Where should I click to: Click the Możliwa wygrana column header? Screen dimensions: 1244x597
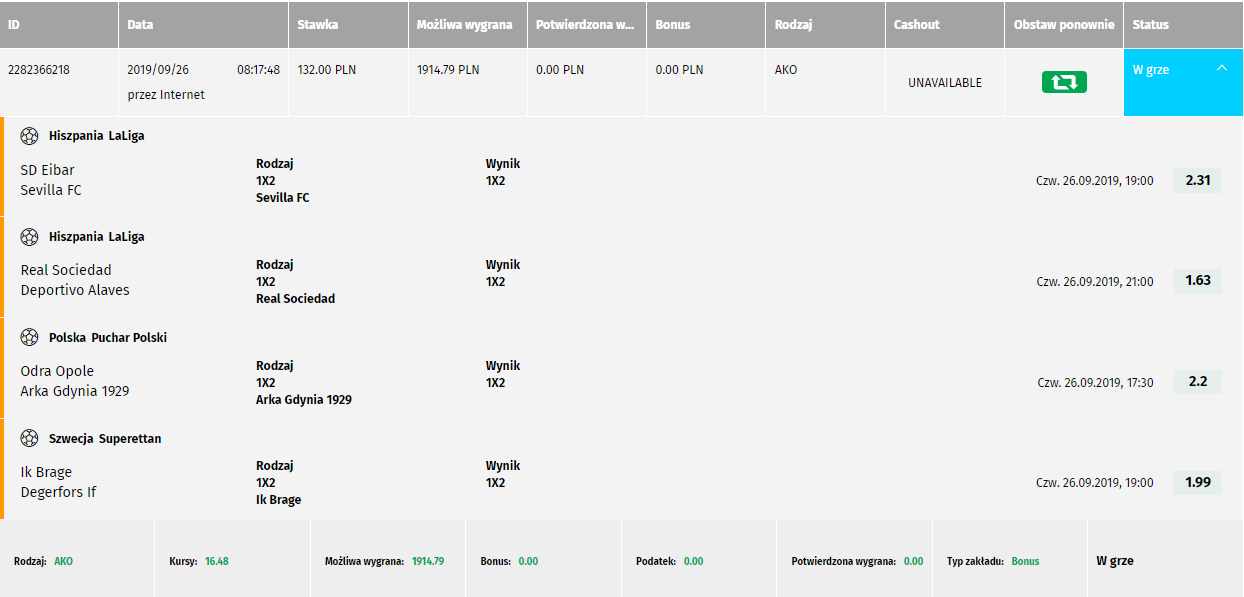pos(467,24)
